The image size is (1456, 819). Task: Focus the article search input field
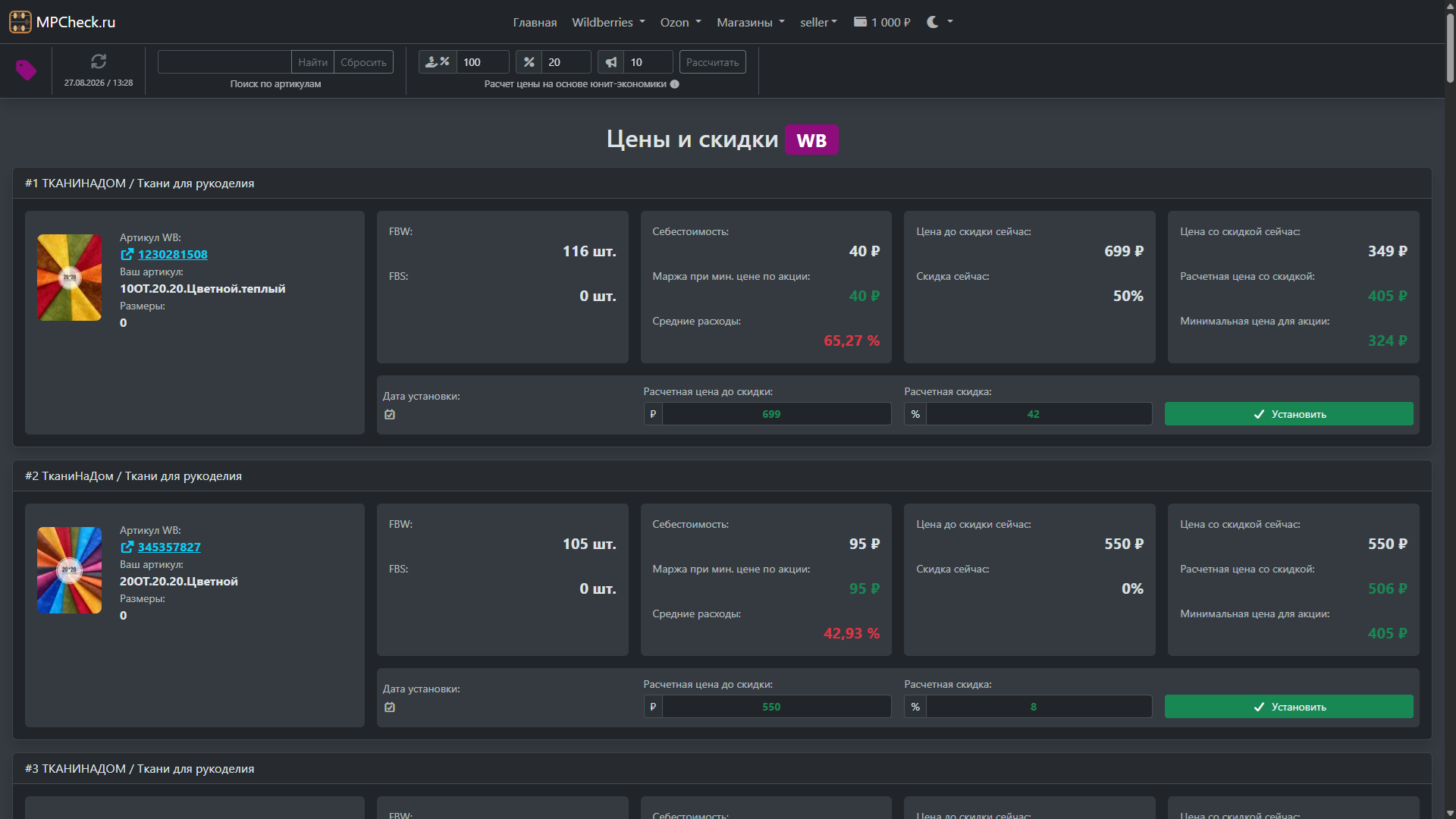pyautogui.click(x=224, y=62)
